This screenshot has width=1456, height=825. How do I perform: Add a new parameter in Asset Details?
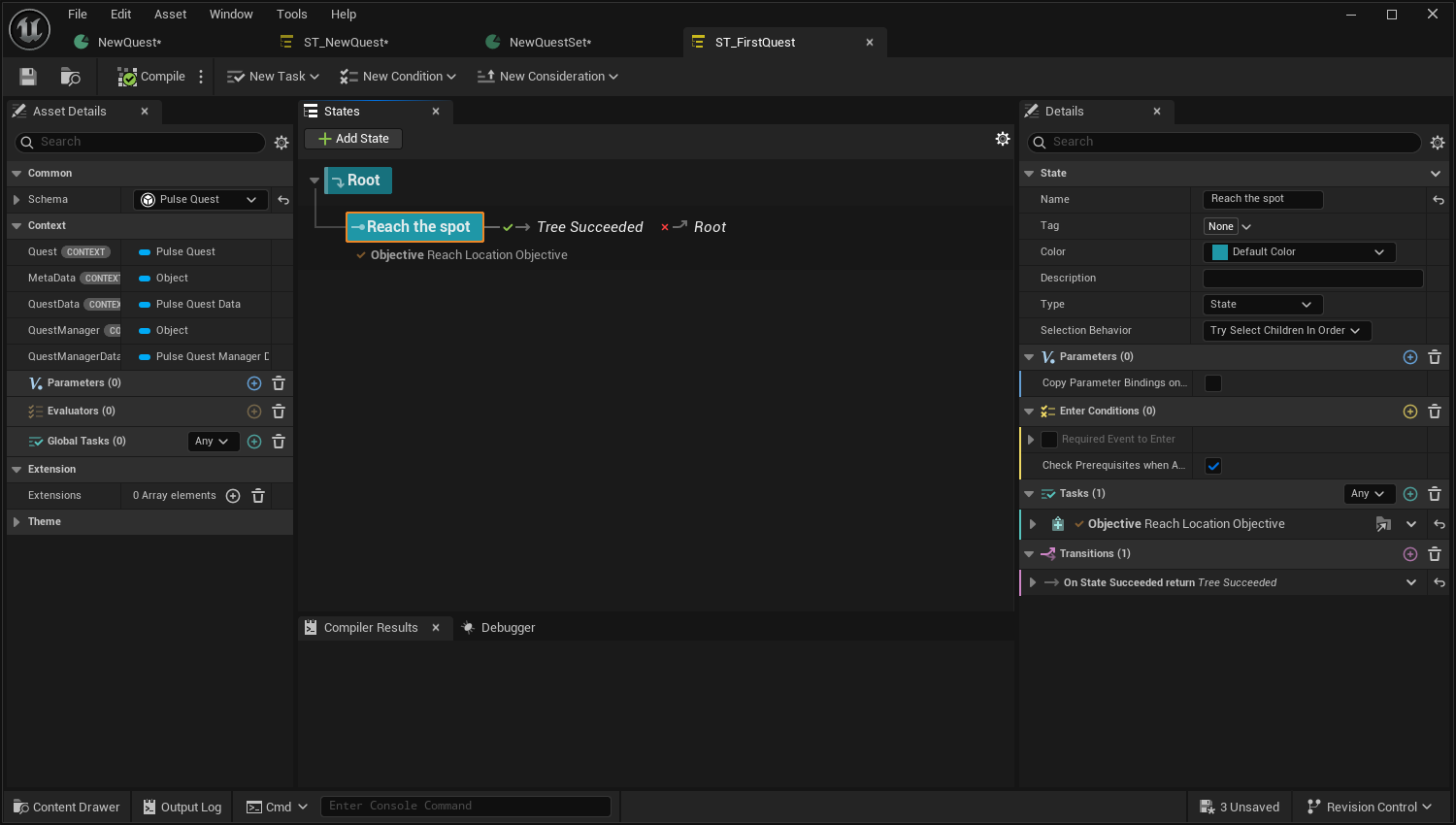coord(254,383)
